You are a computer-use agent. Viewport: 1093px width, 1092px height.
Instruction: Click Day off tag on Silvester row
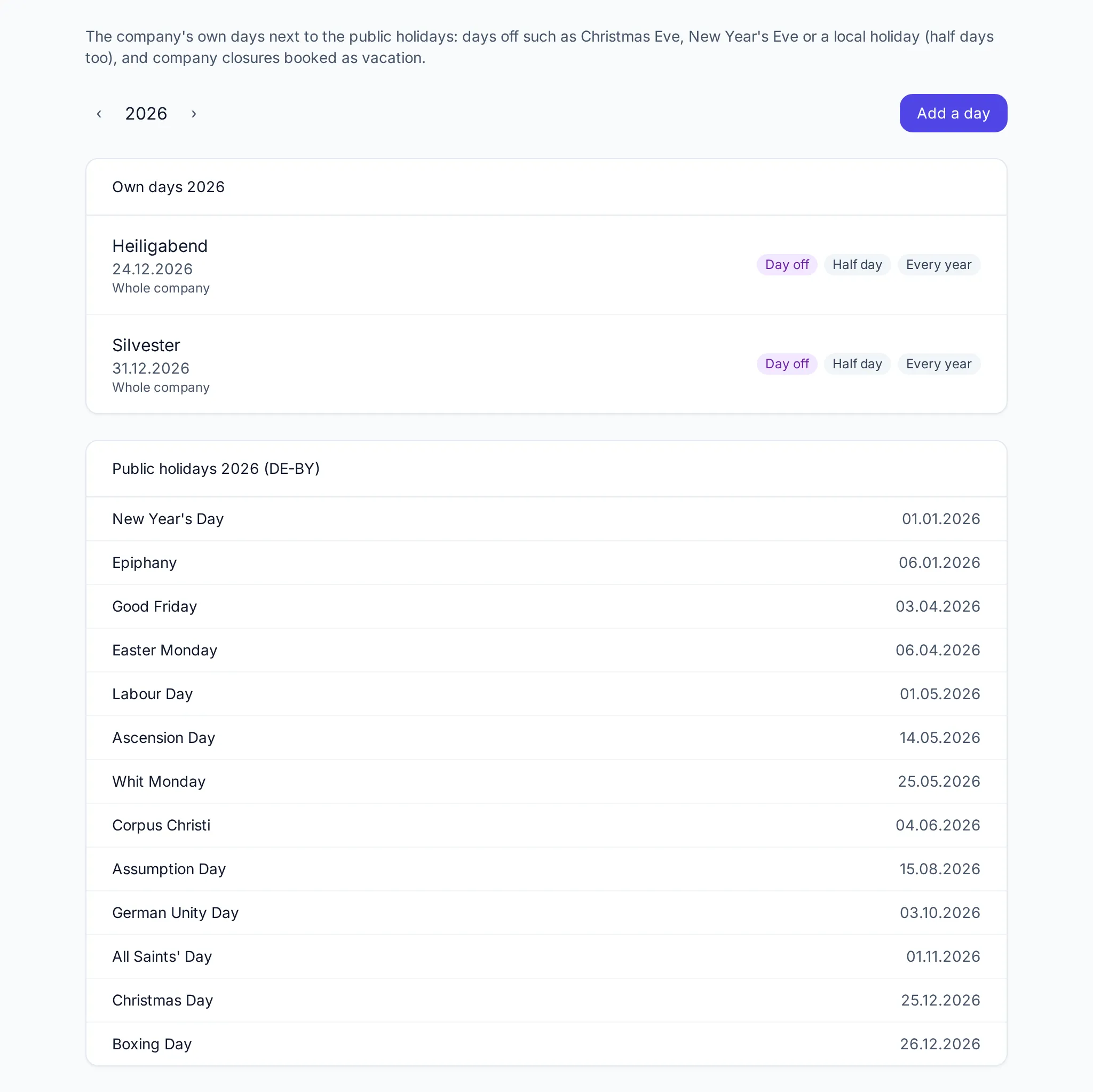[787, 364]
